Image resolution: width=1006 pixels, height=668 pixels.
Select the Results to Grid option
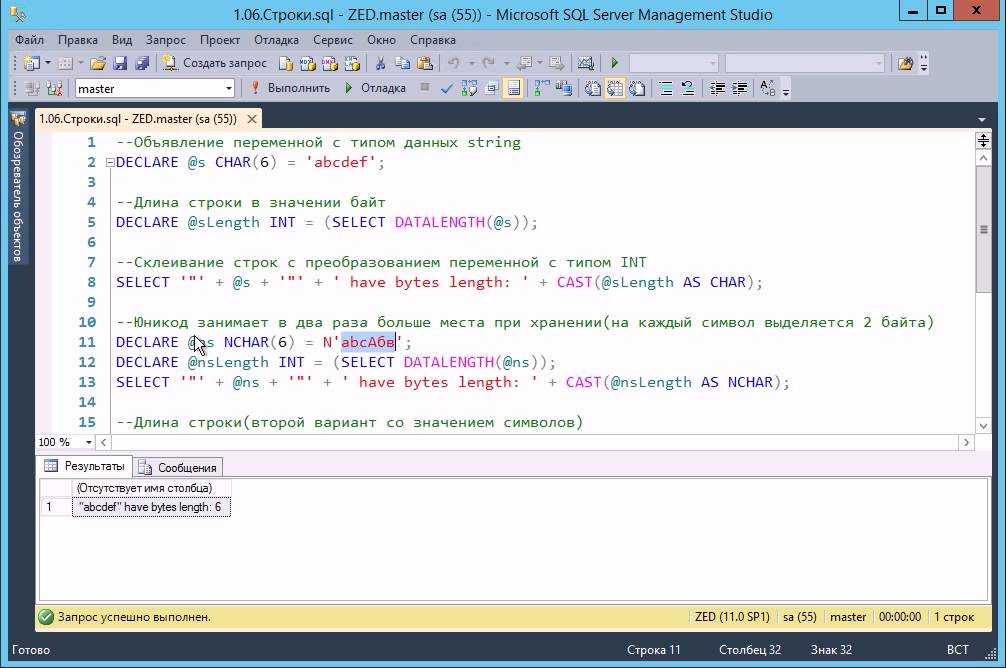click(x=615, y=88)
